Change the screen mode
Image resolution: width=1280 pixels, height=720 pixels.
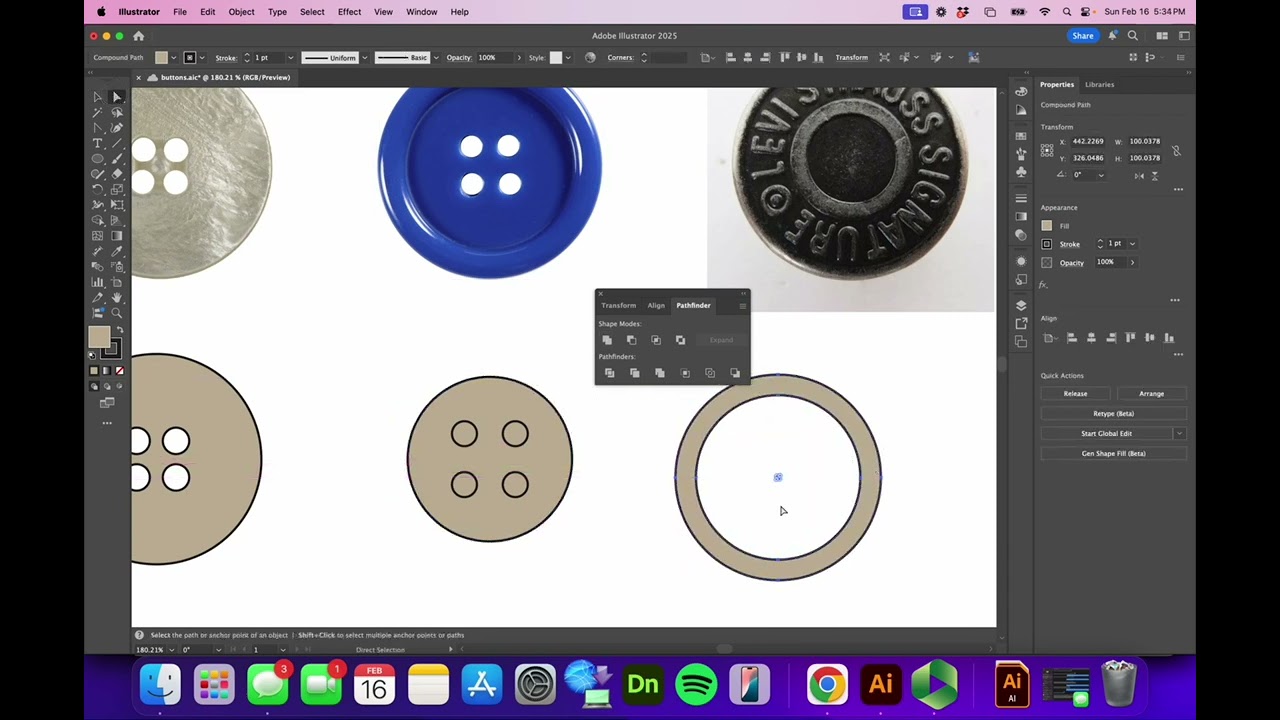pyautogui.click(x=107, y=402)
